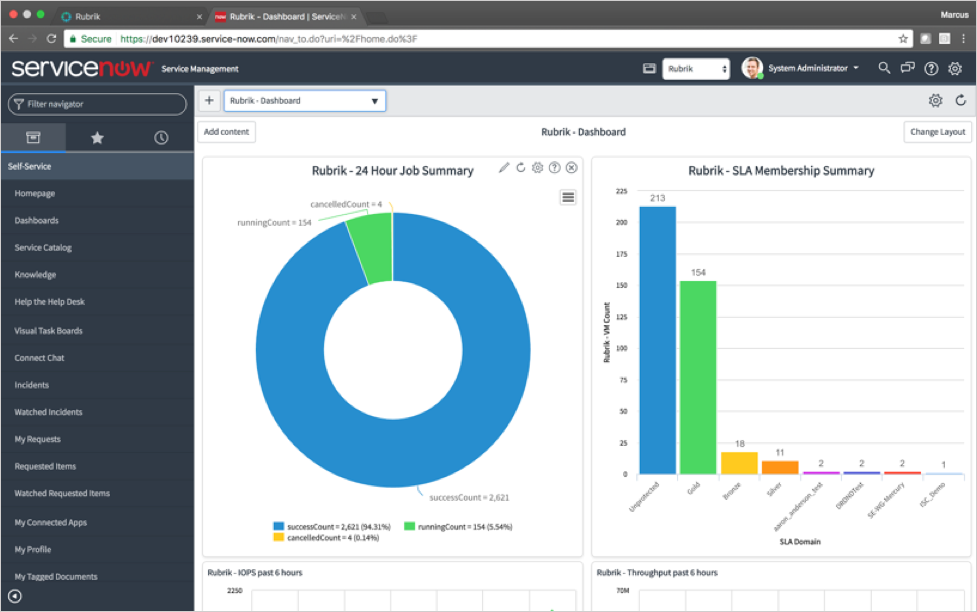Screen dimensions: 977x612
Task: Open Requested Items
Action: coord(45,466)
